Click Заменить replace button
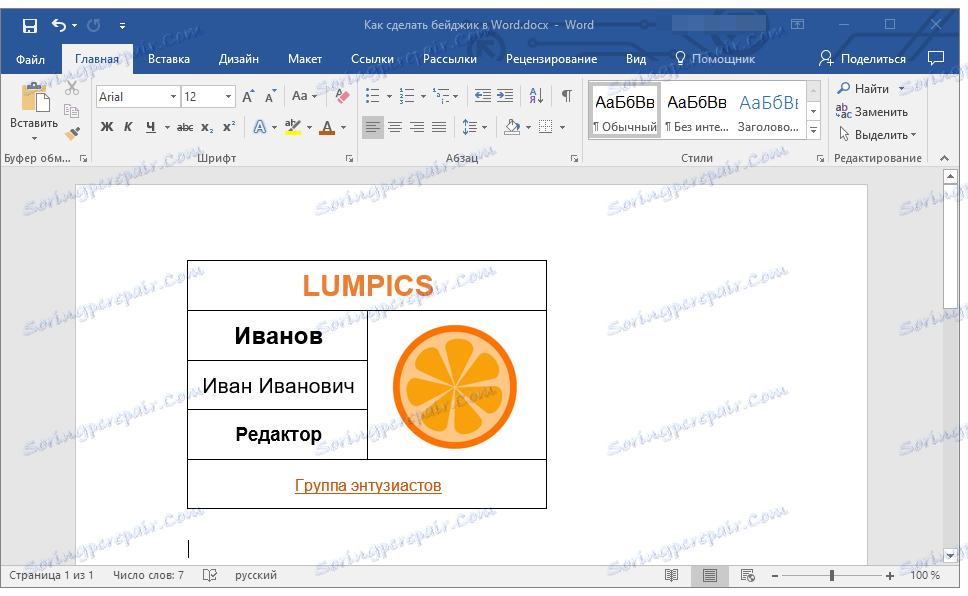Image resolution: width=968 pixels, height=596 pixels. (872, 112)
